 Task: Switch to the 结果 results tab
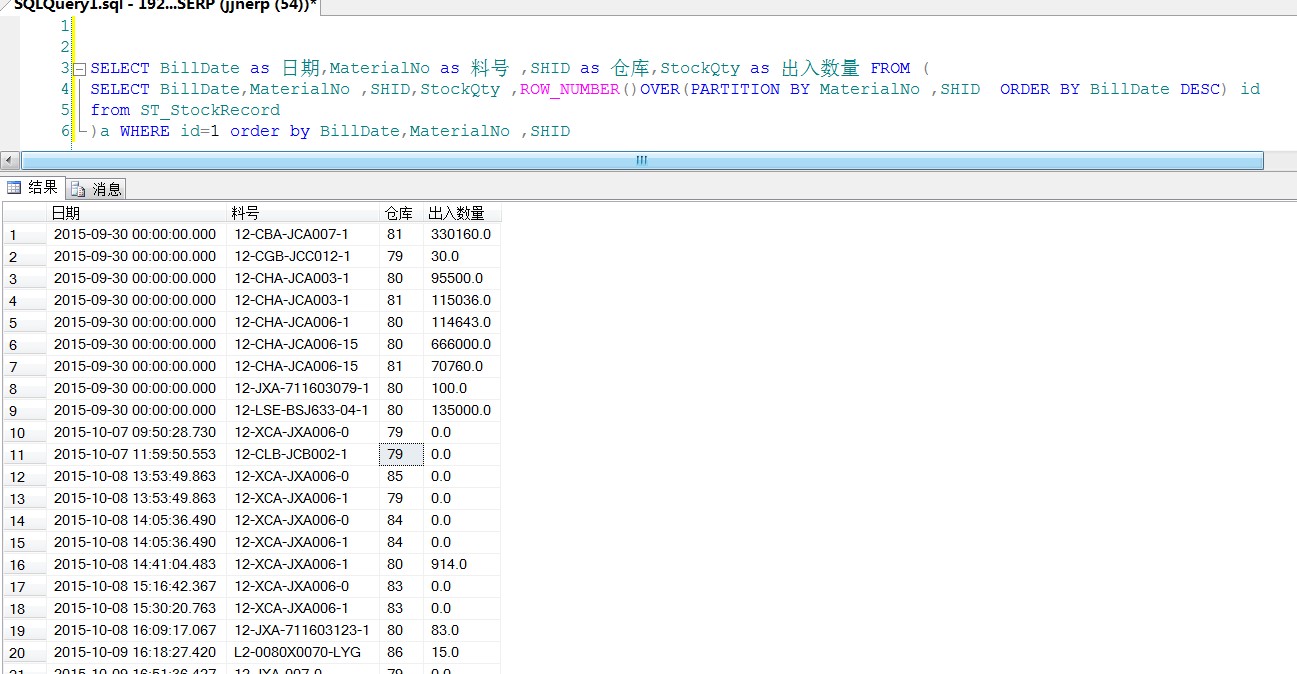33,188
